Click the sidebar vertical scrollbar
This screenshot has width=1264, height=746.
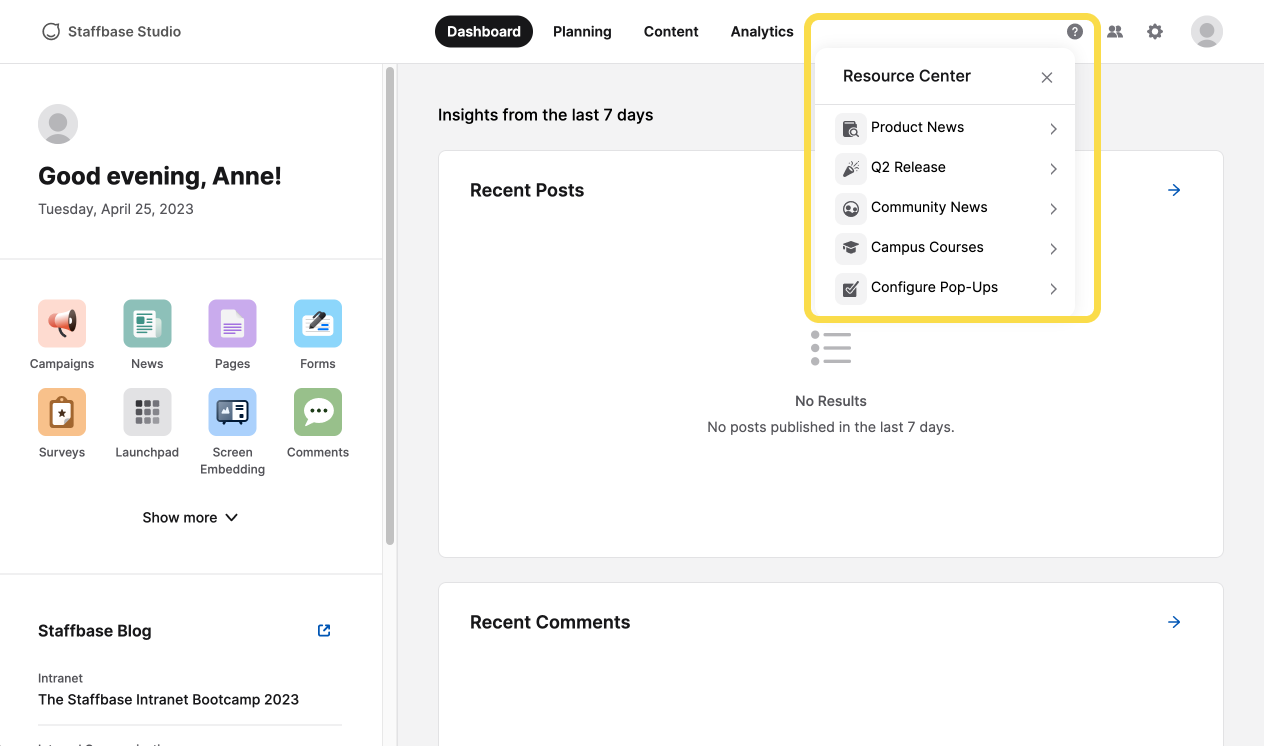[x=390, y=306]
